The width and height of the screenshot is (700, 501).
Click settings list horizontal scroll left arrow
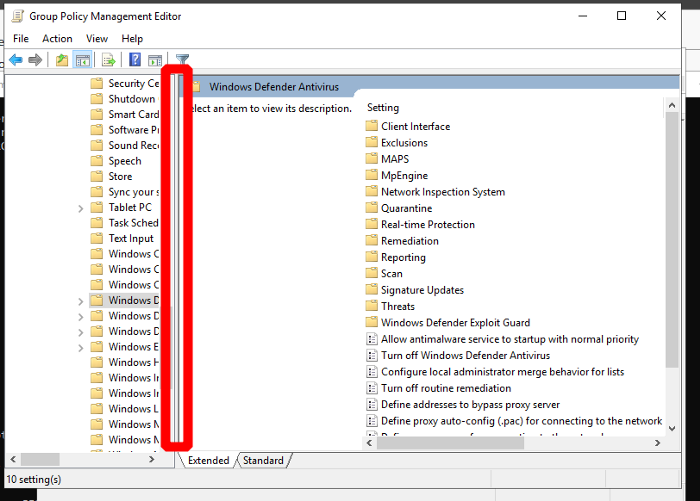point(369,443)
